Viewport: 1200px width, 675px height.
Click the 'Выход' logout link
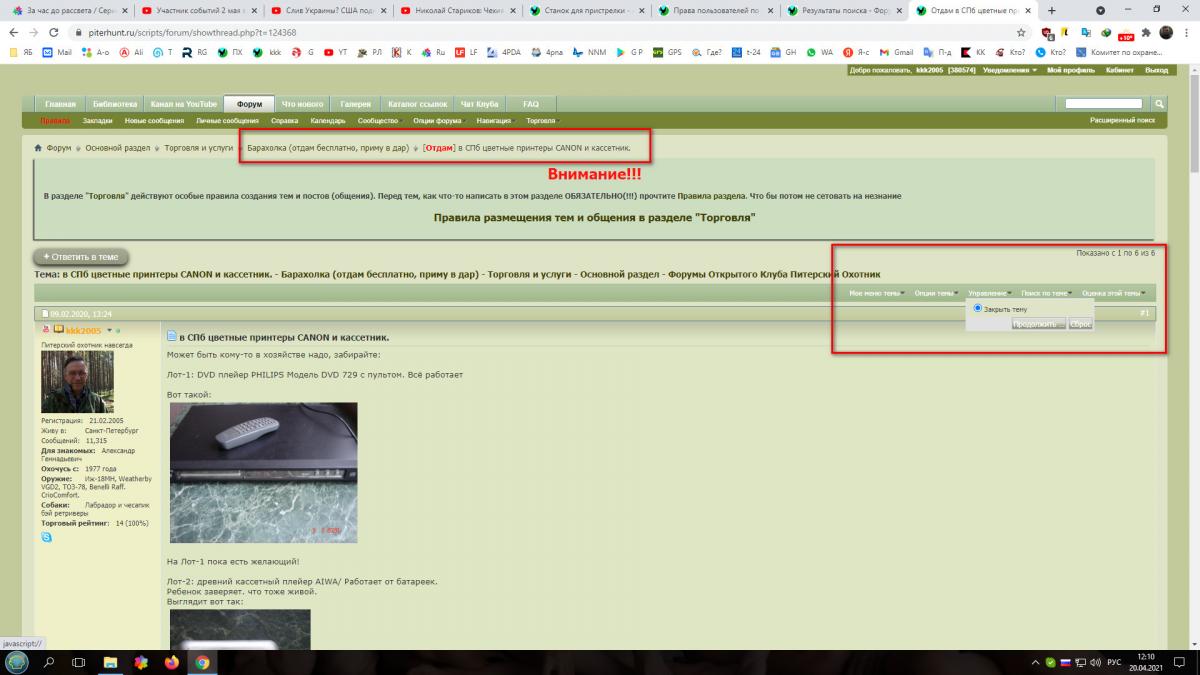click(1156, 70)
